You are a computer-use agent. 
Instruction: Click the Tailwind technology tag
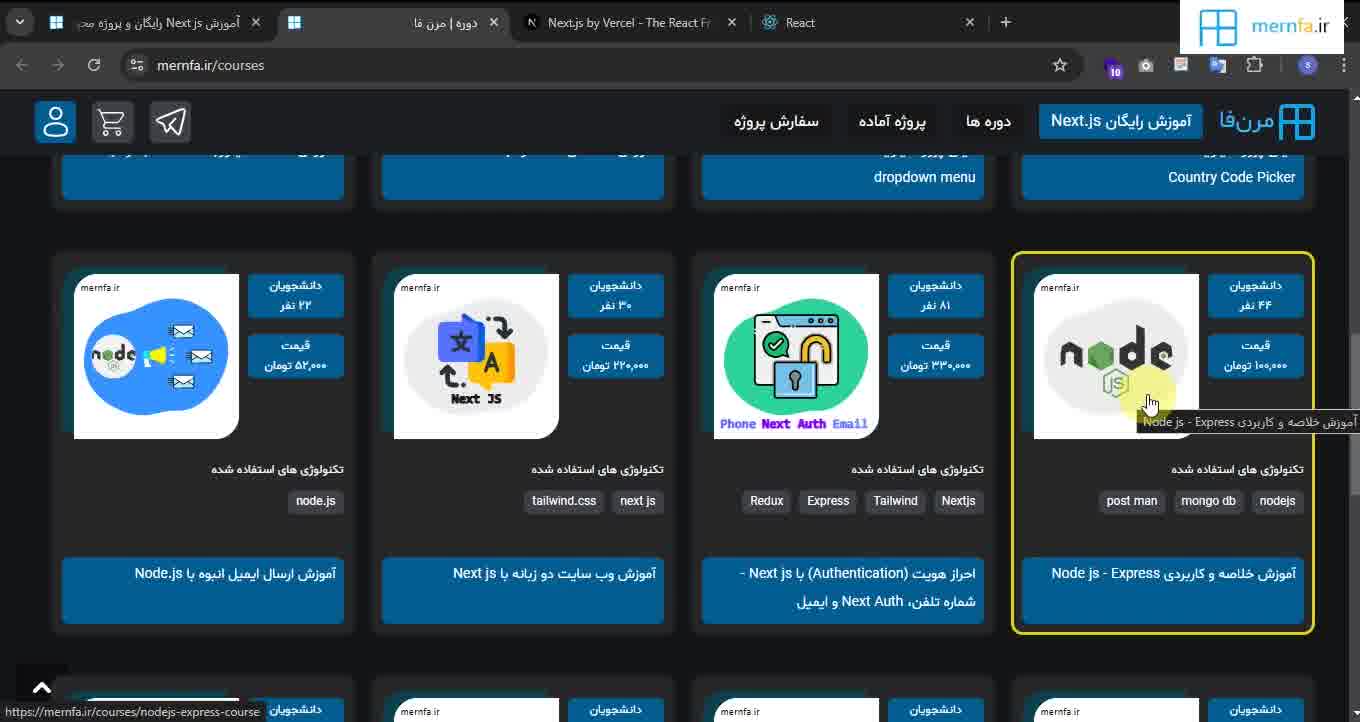pos(895,501)
